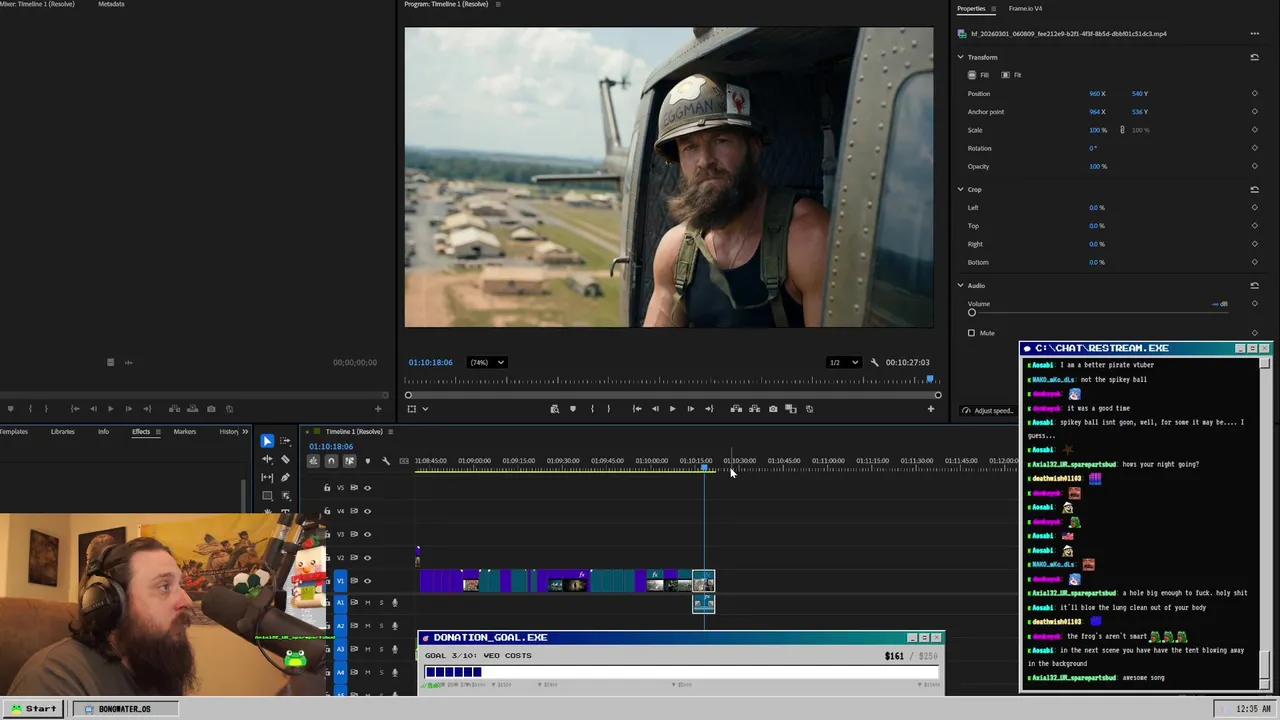Screen dimensions: 1280x720
Task: Open Program monitor zoom level dropdown
Action: (488, 362)
